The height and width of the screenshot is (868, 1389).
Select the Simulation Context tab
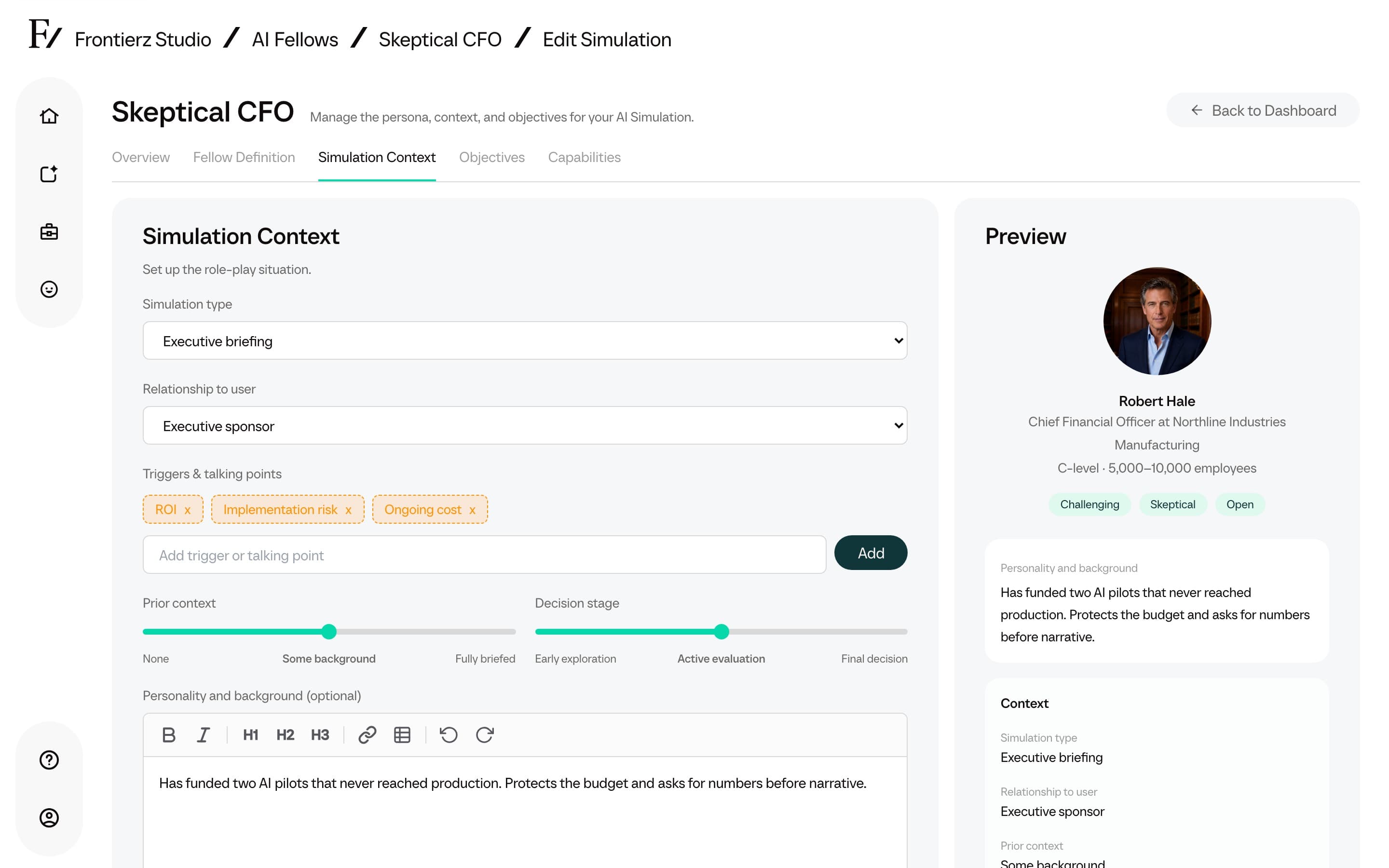point(377,157)
